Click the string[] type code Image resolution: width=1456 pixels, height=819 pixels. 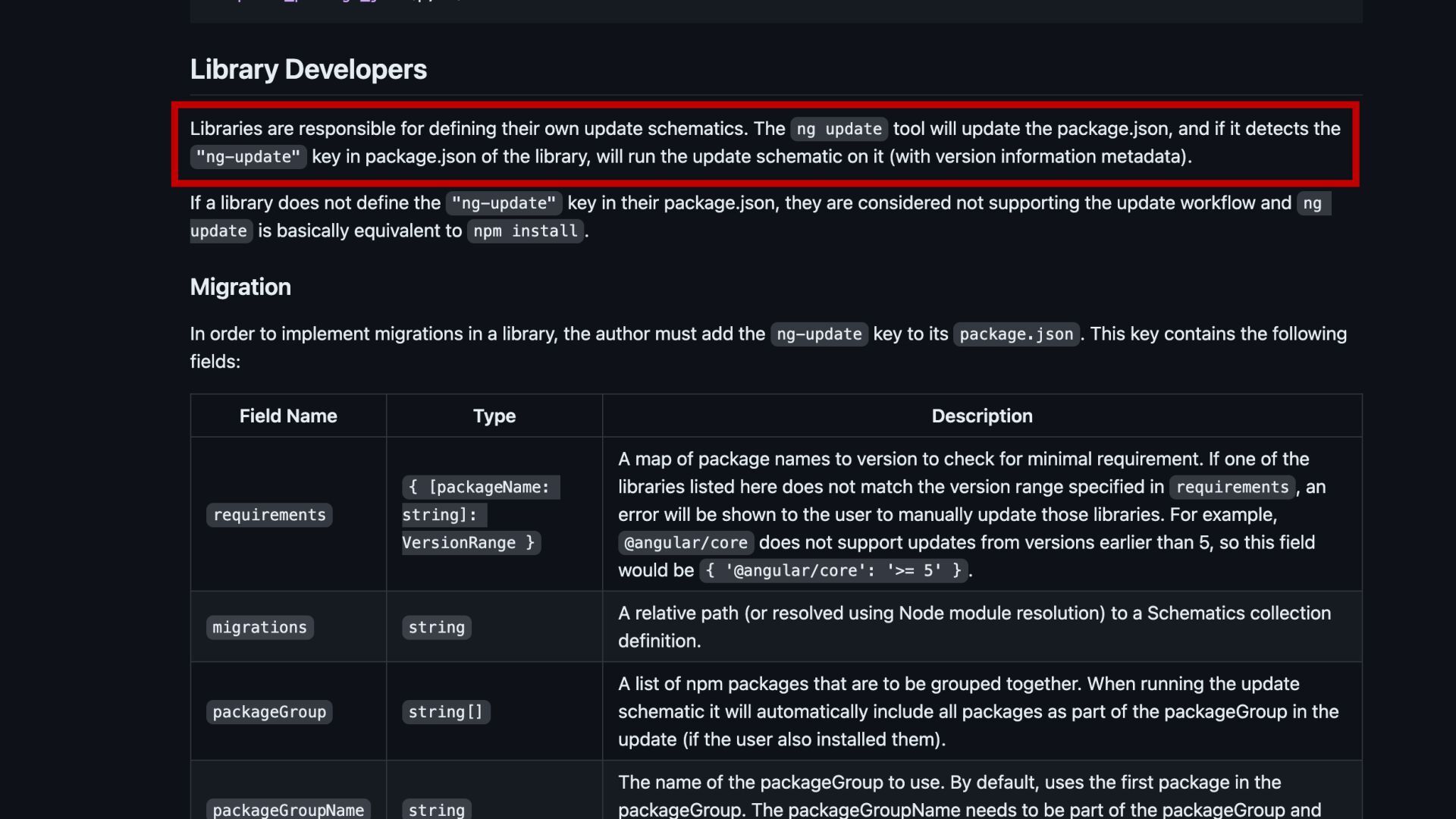(x=445, y=712)
